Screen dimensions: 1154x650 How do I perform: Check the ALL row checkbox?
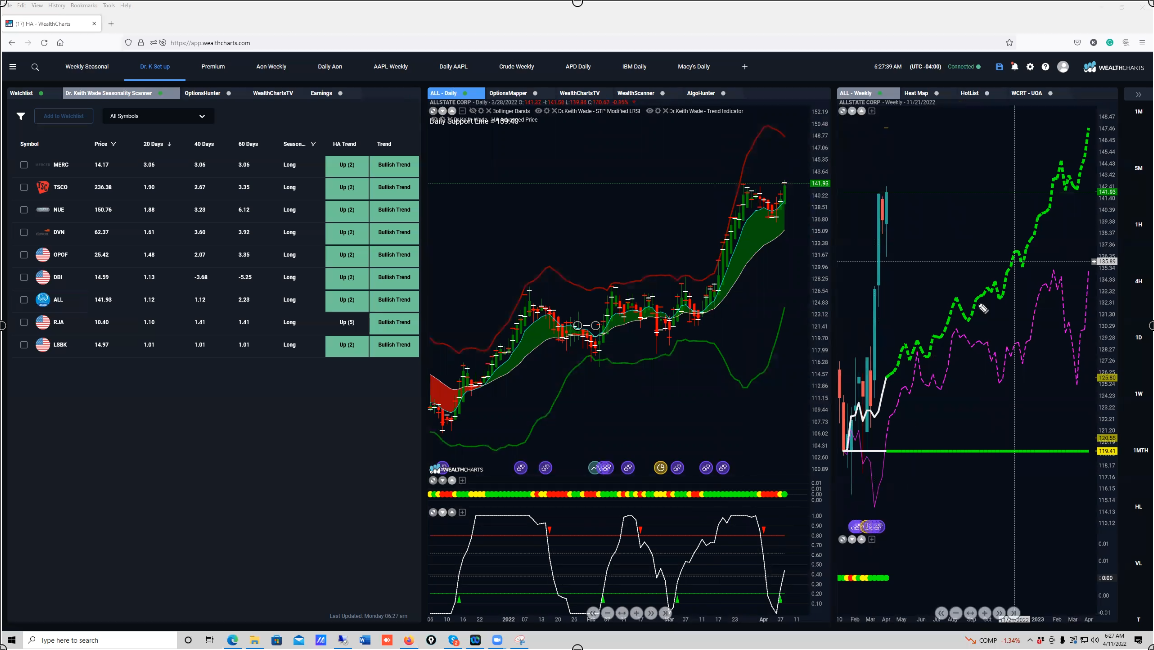[x=24, y=300]
